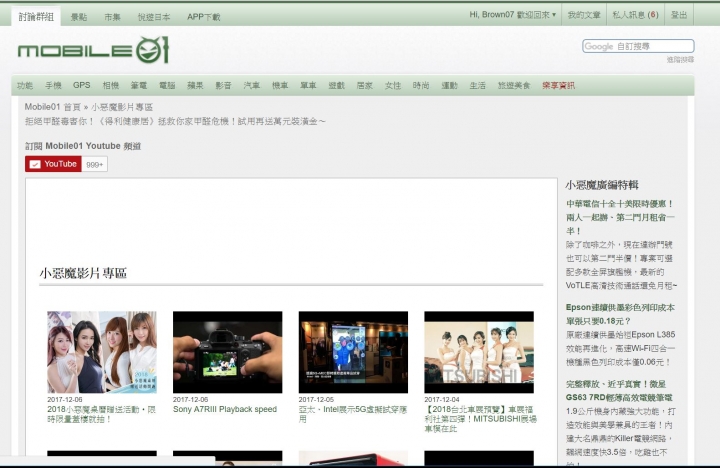Image resolution: width=720 pixels, height=468 pixels.
Task: Open the 市集 top tab
Action: (x=112, y=17)
